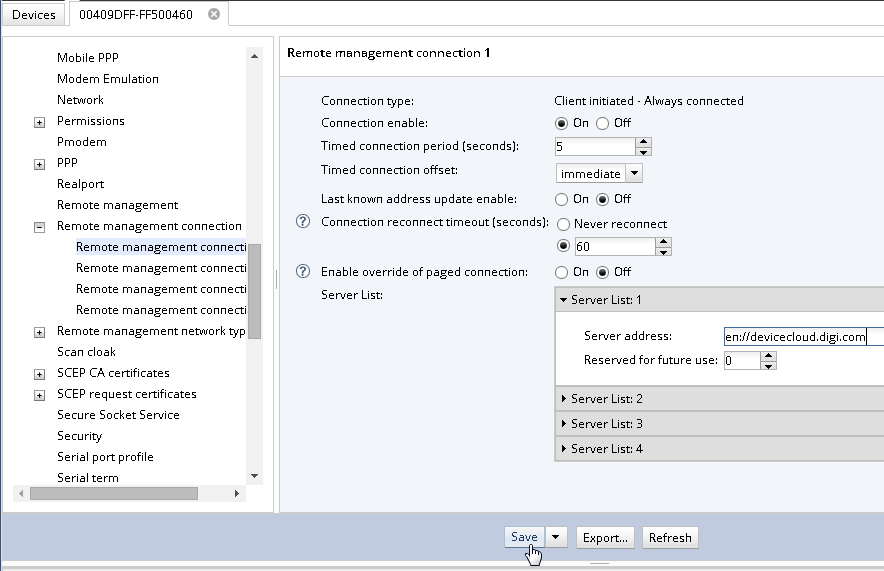Screen dimensions: 884x571
Task: Collapse the Remote management connection node
Action: click(40, 227)
